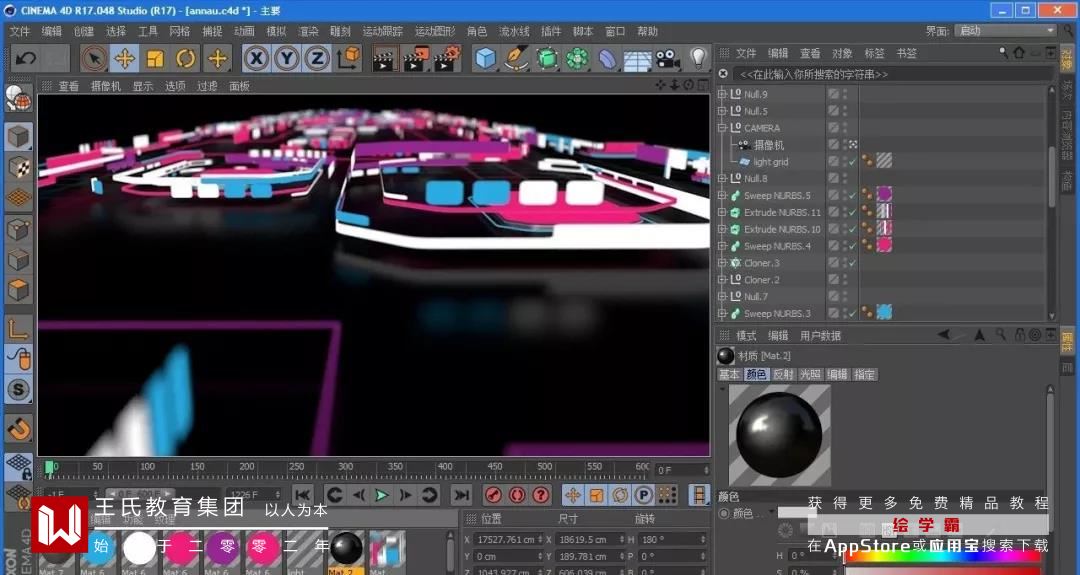1080x575 pixels.
Task: Toggle the Z axis lock
Action: pos(317,59)
